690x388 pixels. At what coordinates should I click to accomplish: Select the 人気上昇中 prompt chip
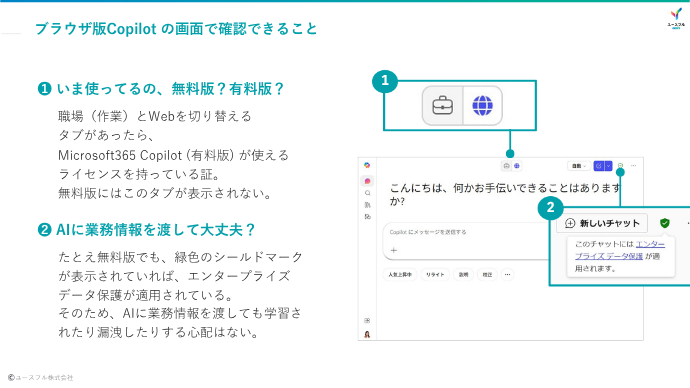[x=400, y=275]
